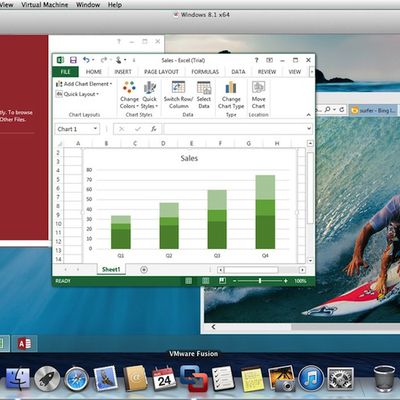Image resolution: width=400 pixels, height=400 pixels.
Task: Click Select Data
Action: (204, 95)
